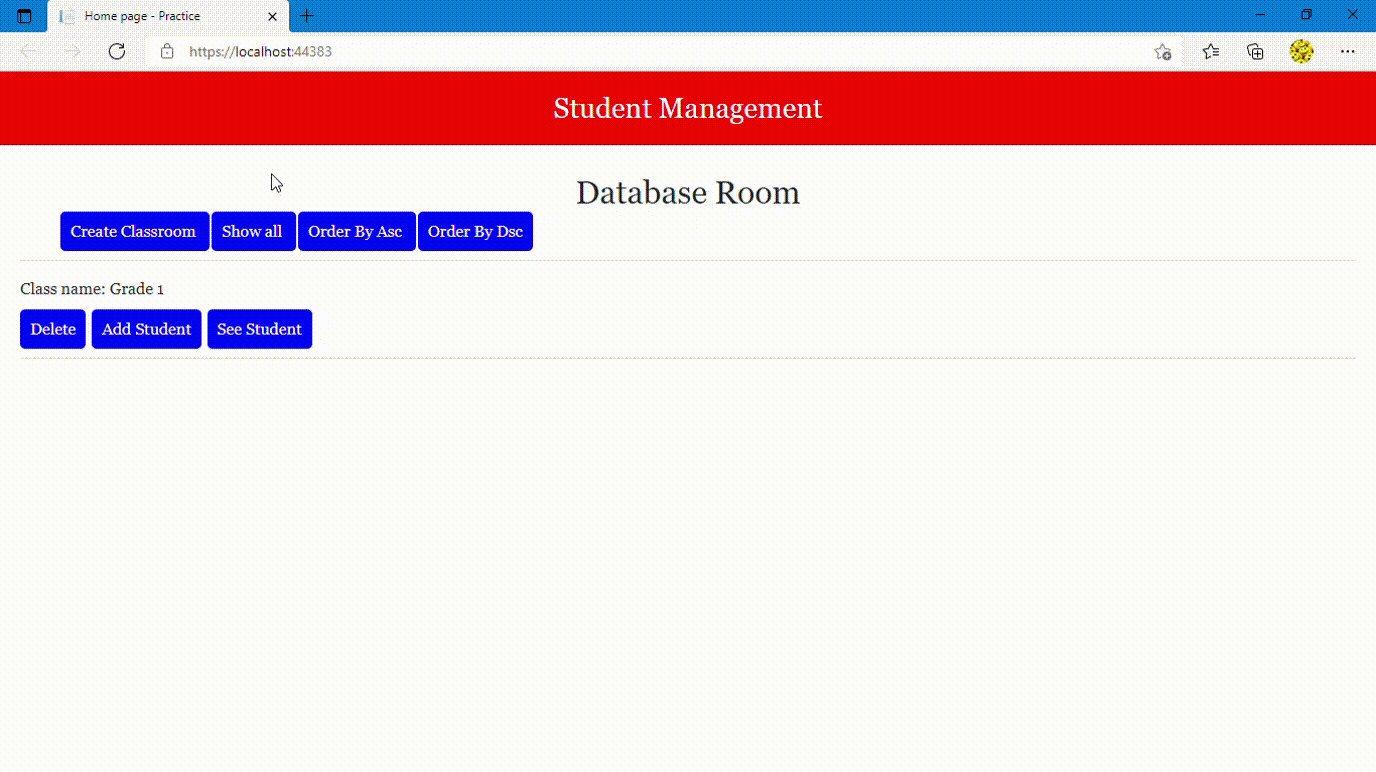The image size is (1376, 772).
Task: Open the Settings and more menu
Action: [1348, 51]
